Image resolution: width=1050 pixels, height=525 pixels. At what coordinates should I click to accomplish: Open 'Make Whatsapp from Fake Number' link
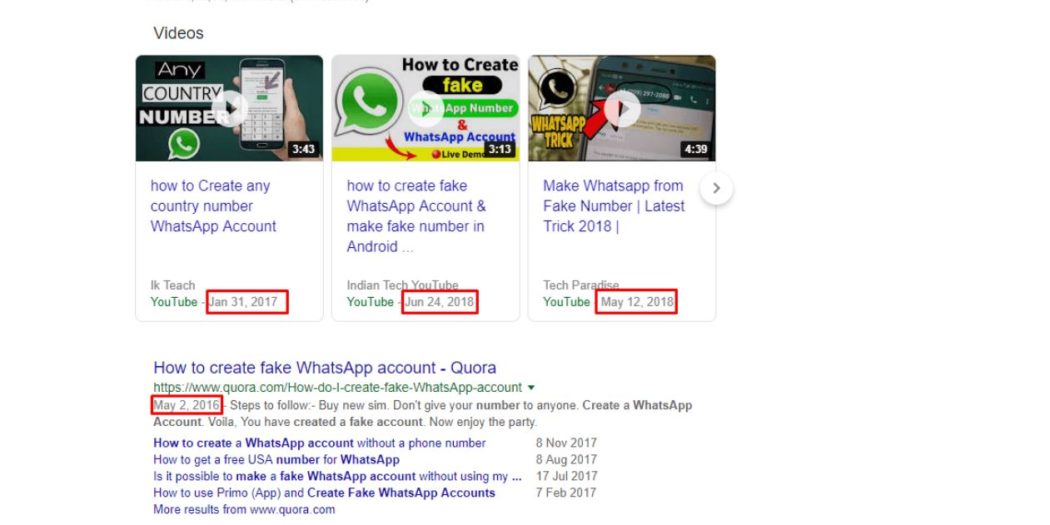[613, 206]
